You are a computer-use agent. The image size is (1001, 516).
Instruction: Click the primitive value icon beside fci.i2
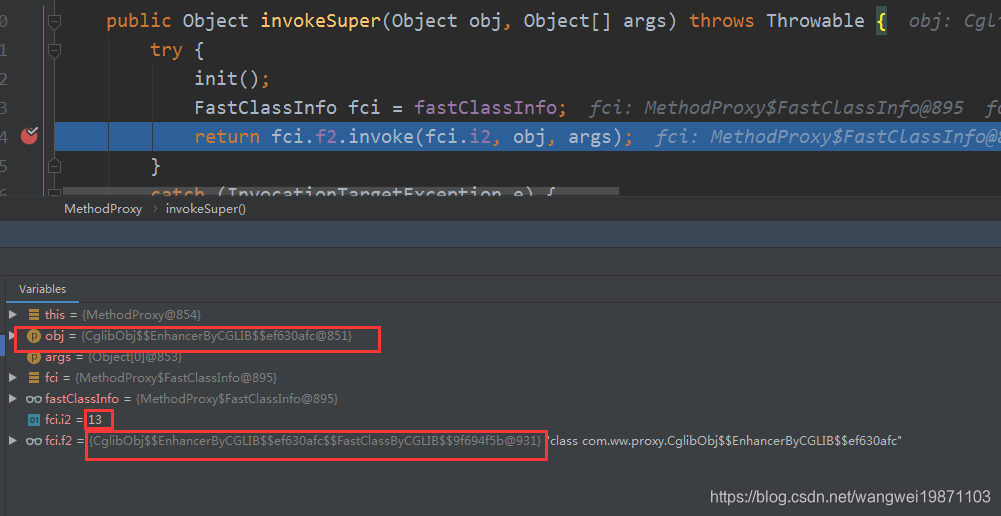(x=34, y=420)
